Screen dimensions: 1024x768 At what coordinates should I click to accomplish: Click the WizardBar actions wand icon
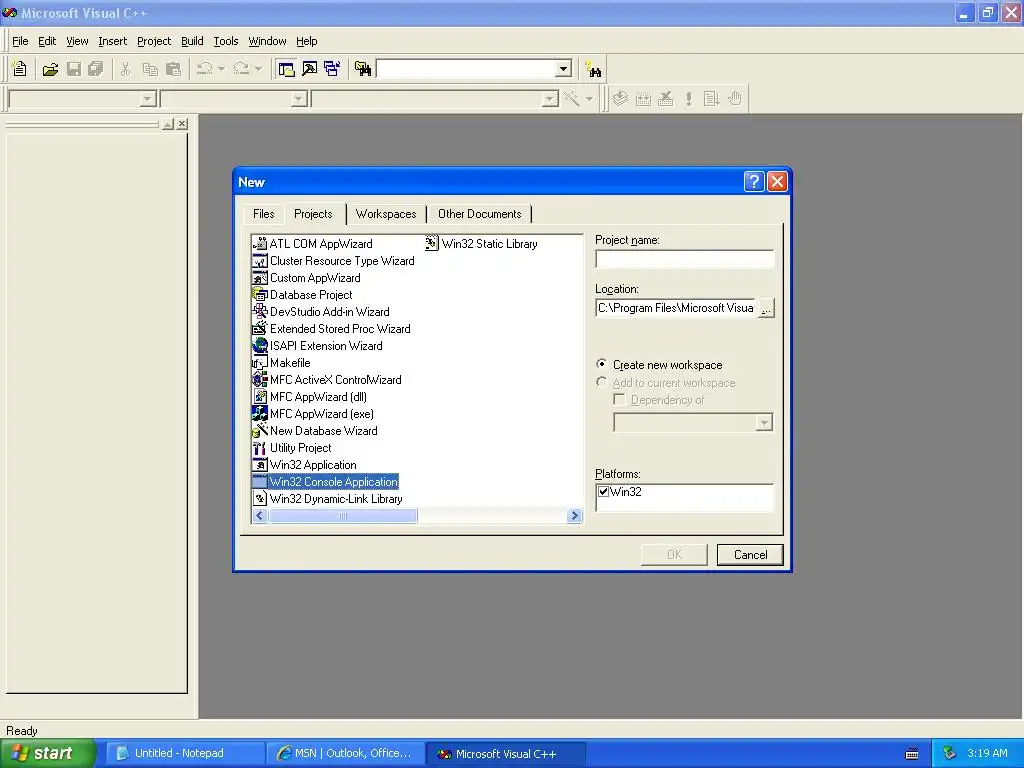[572, 99]
